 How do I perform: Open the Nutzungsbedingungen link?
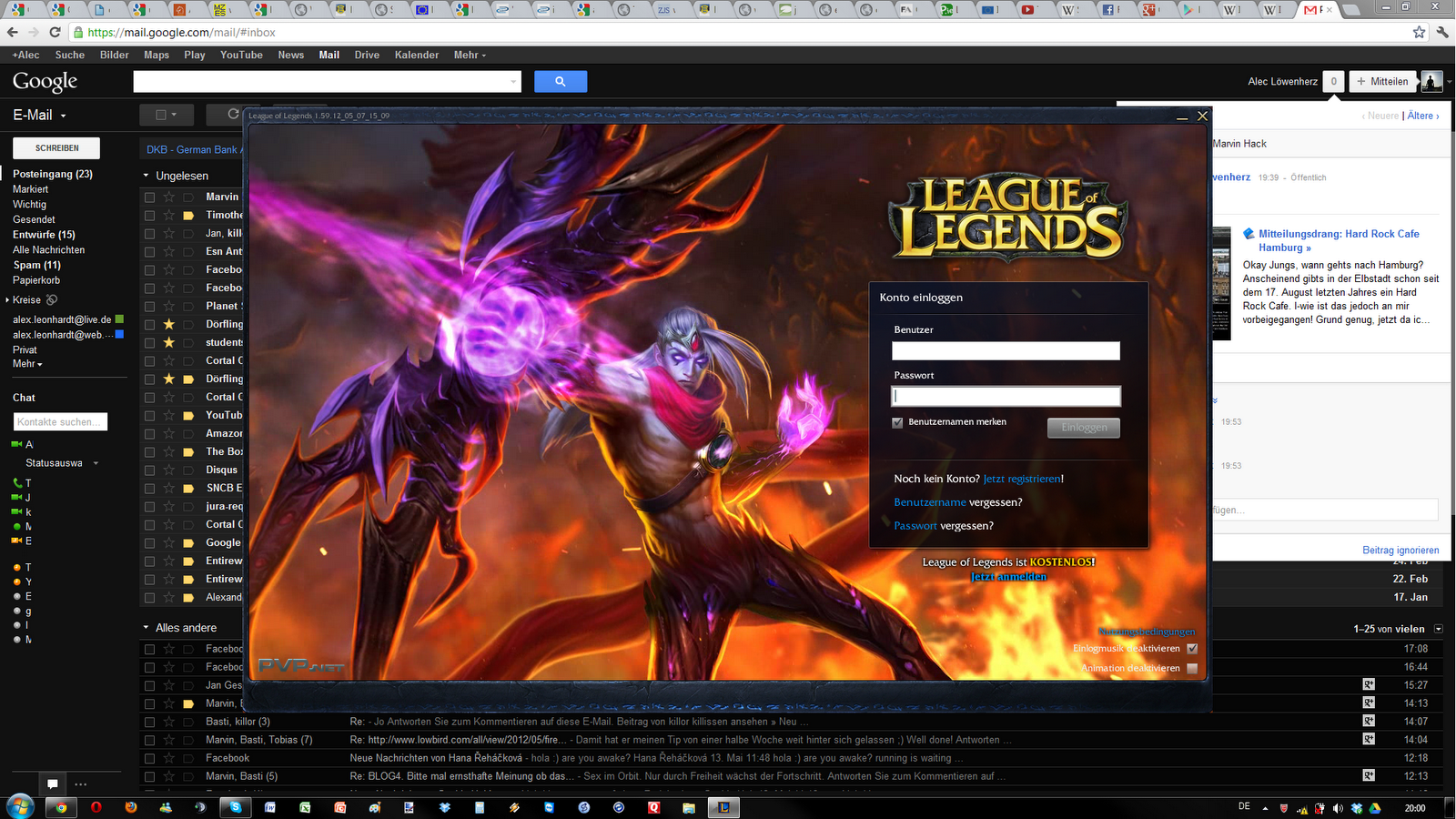coord(1147,632)
